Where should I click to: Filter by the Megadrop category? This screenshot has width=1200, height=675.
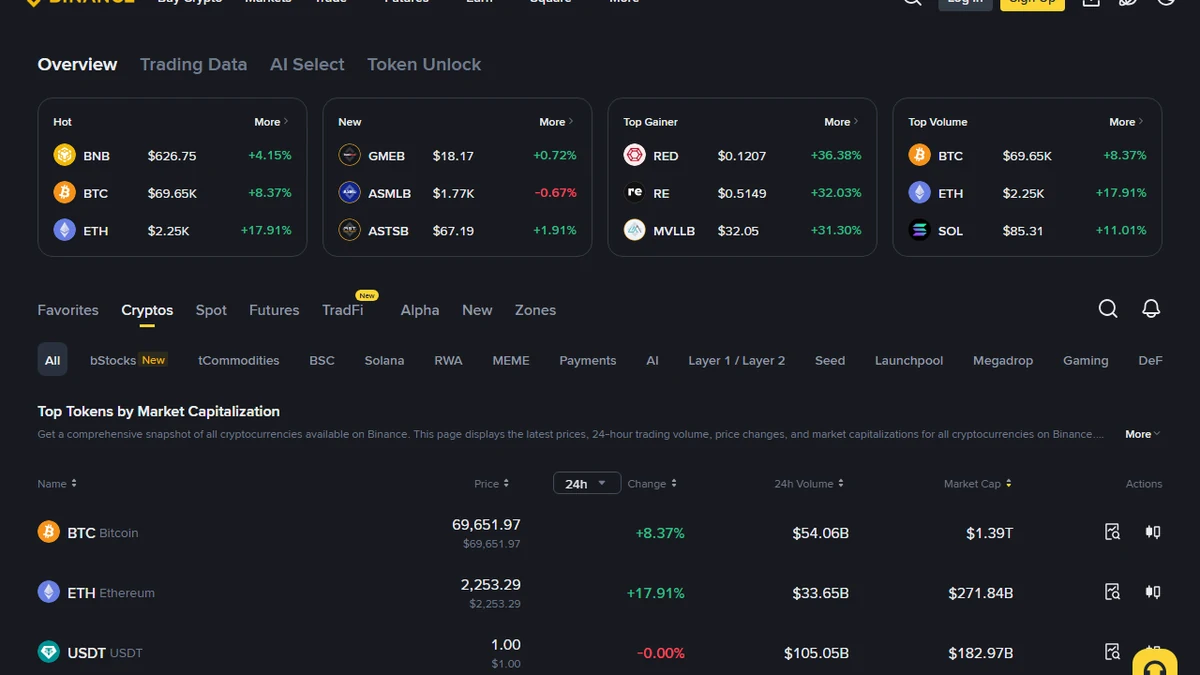click(x=1003, y=360)
